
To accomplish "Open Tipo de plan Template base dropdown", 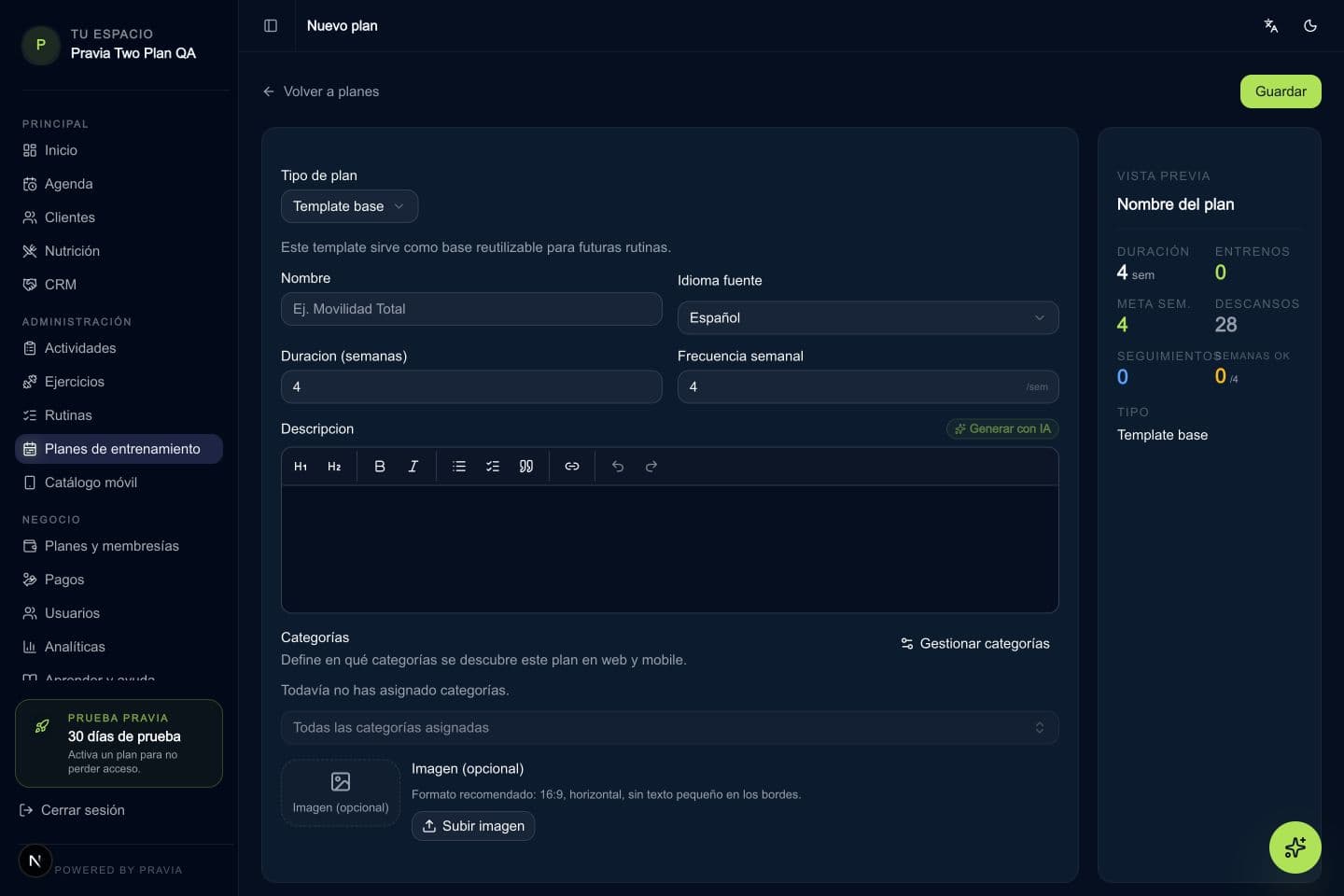I will pos(349,206).
